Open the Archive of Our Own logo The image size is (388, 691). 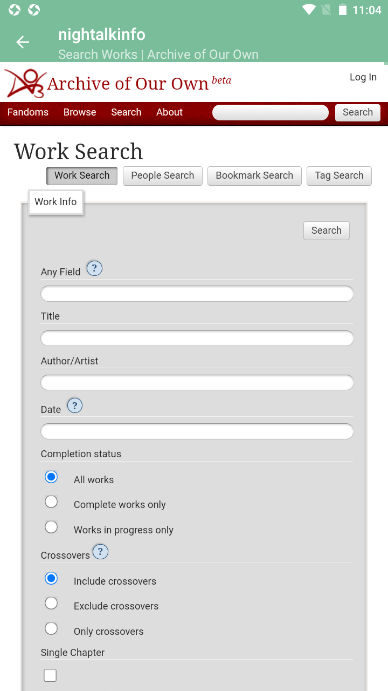point(118,82)
